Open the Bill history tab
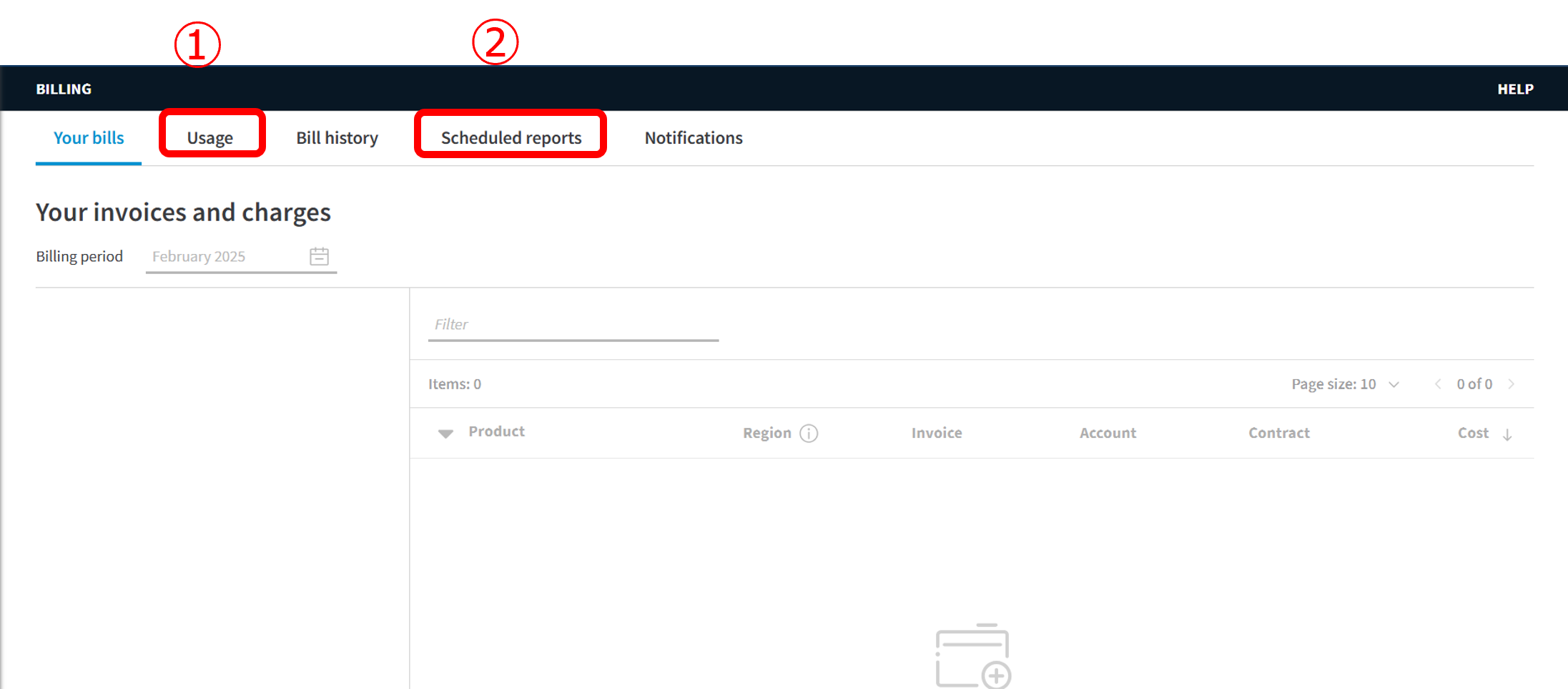The width and height of the screenshot is (1568, 689). 337,137
